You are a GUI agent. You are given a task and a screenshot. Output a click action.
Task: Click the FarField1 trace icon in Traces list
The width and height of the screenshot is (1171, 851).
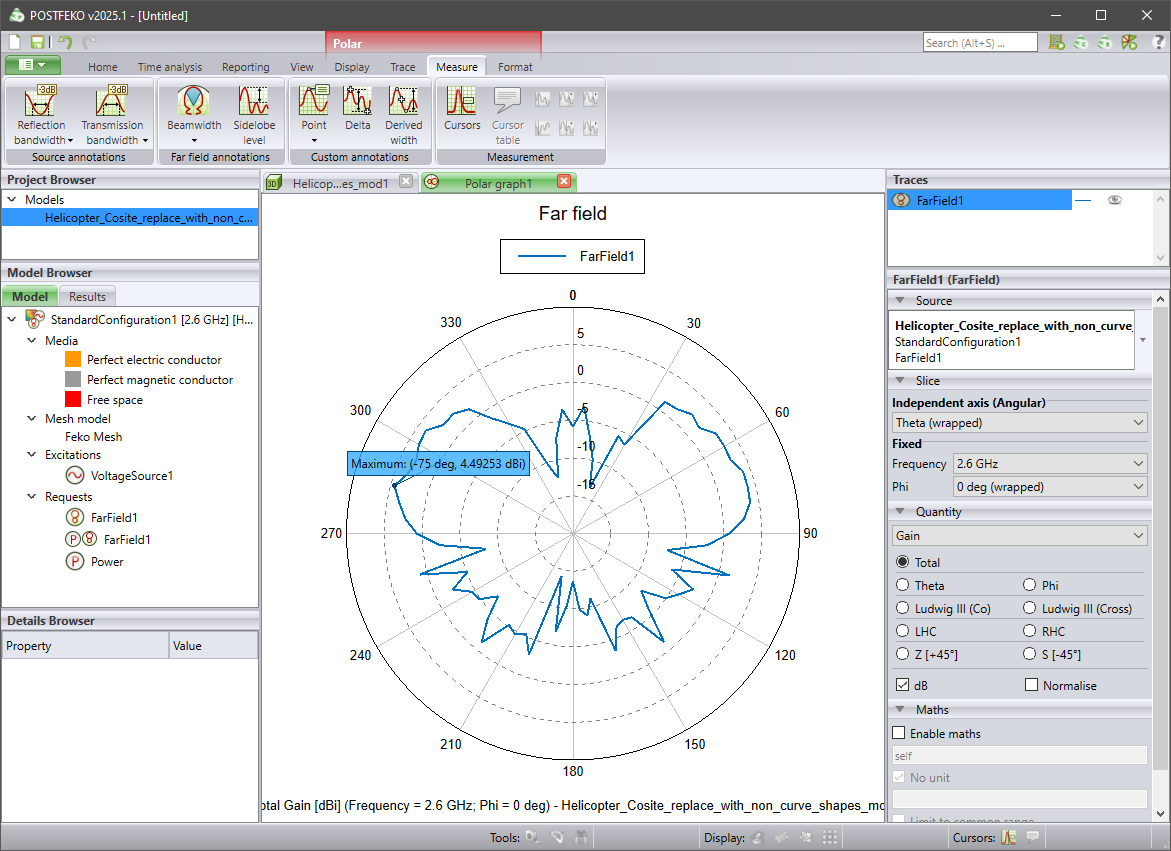pos(901,200)
